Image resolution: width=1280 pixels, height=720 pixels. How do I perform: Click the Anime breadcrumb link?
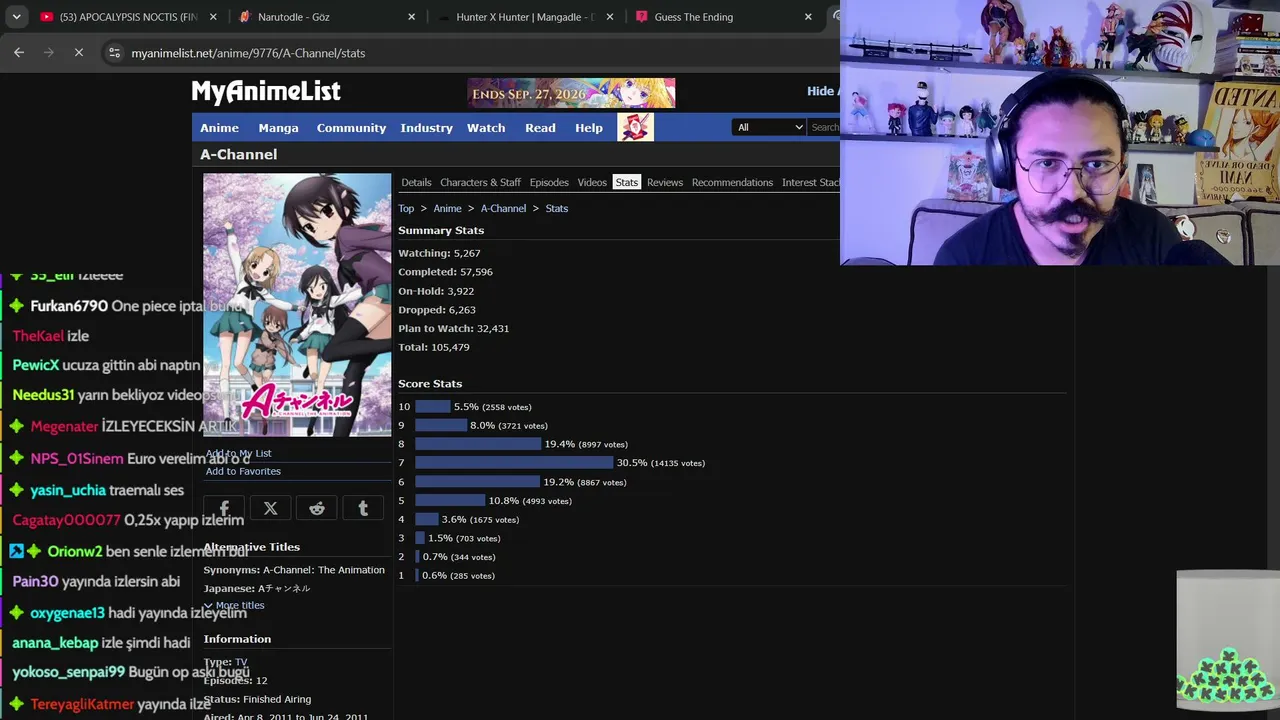447,208
